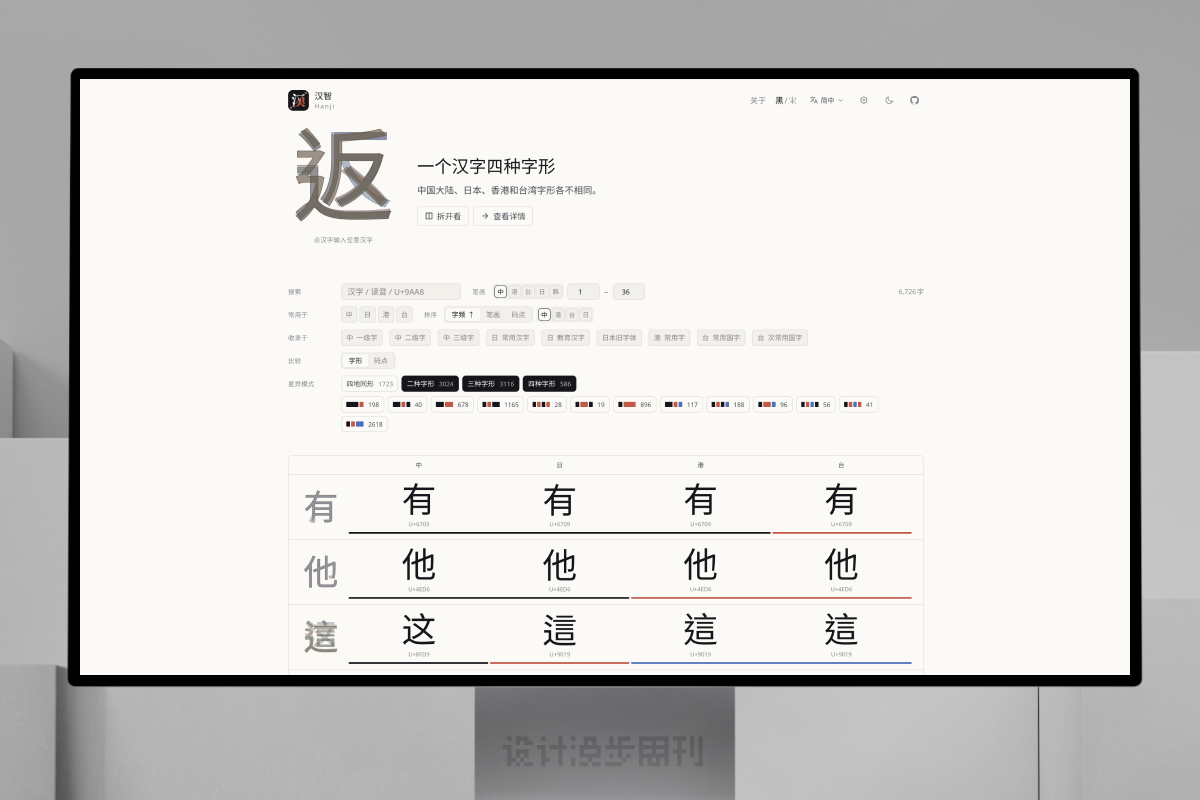Focus the 汉字 / 读音 search field
This screenshot has height=800, width=1200.
pyautogui.click(x=401, y=292)
